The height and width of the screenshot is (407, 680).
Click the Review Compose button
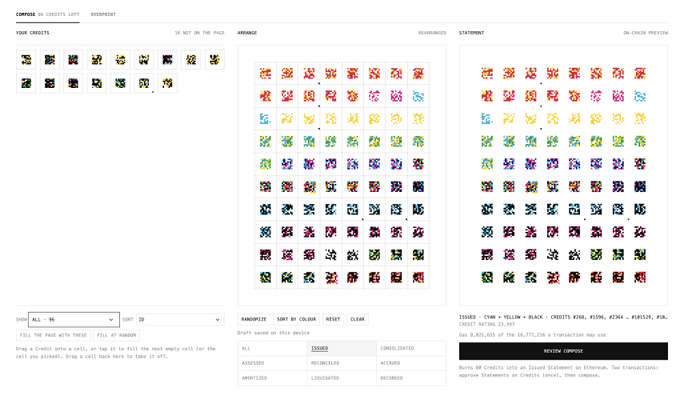[x=563, y=351]
